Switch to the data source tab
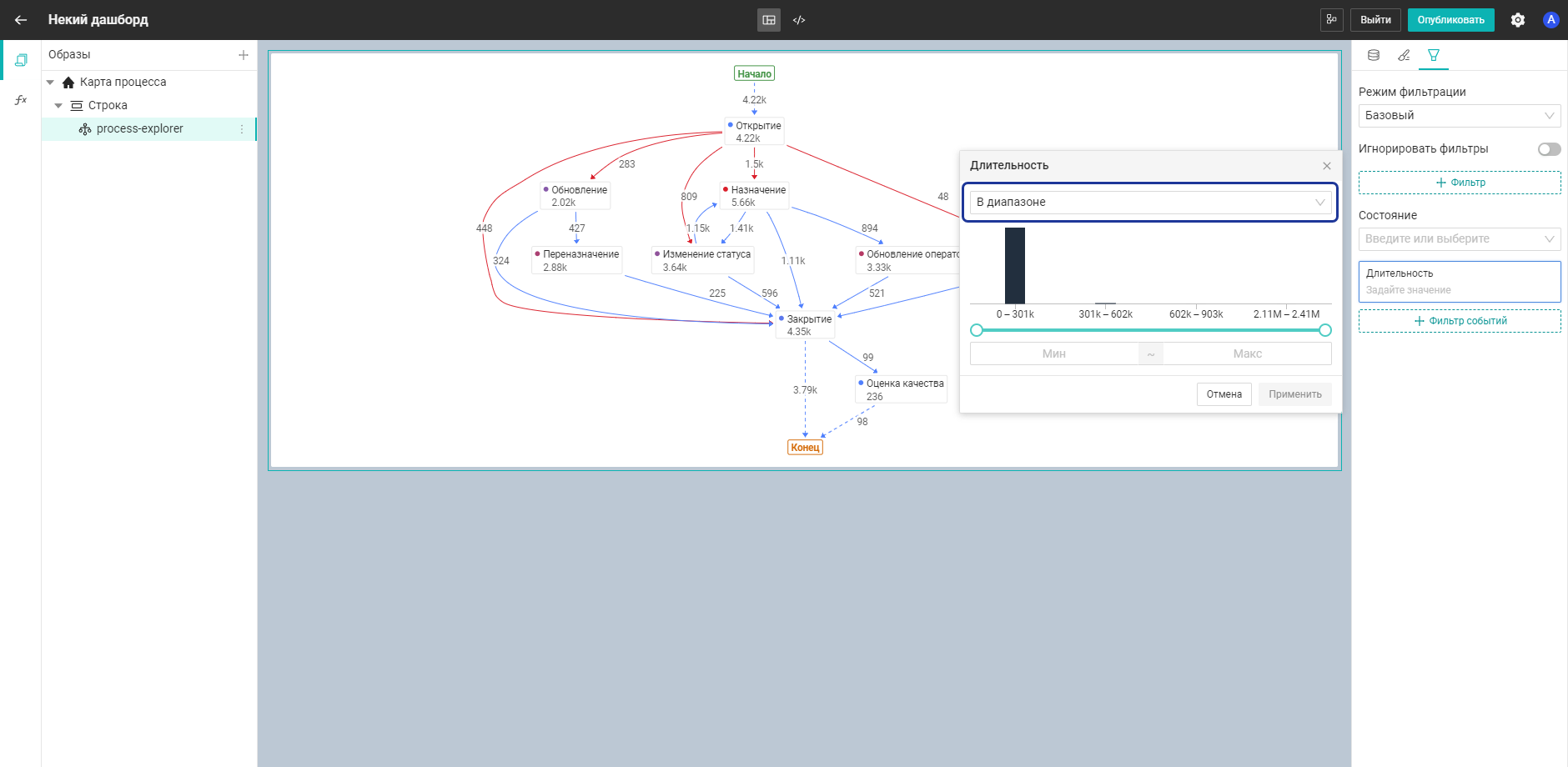Viewport: 1568px width, 767px height. coord(1374,55)
